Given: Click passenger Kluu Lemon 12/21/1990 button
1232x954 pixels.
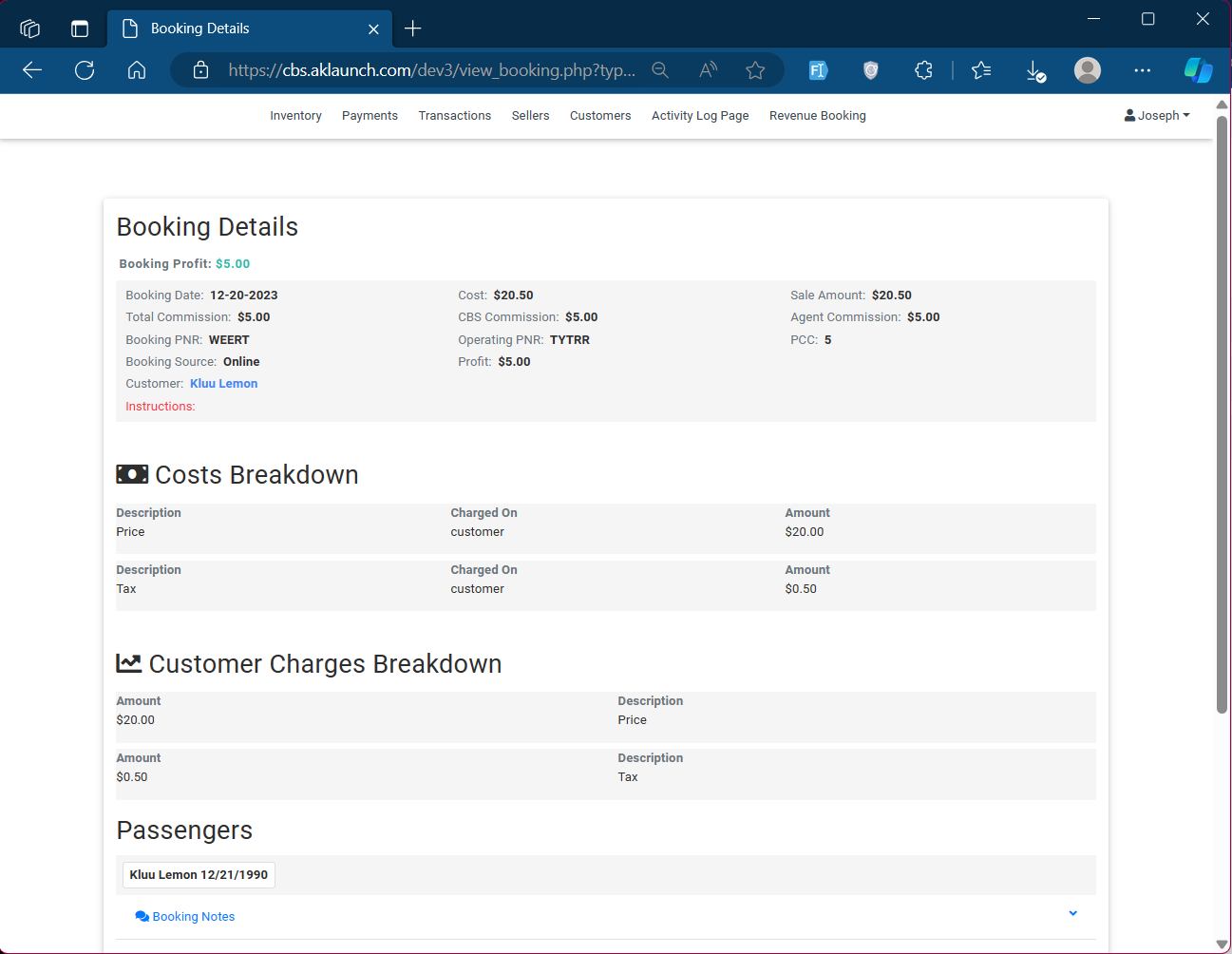Looking at the screenshot, I should coord(199,875).
